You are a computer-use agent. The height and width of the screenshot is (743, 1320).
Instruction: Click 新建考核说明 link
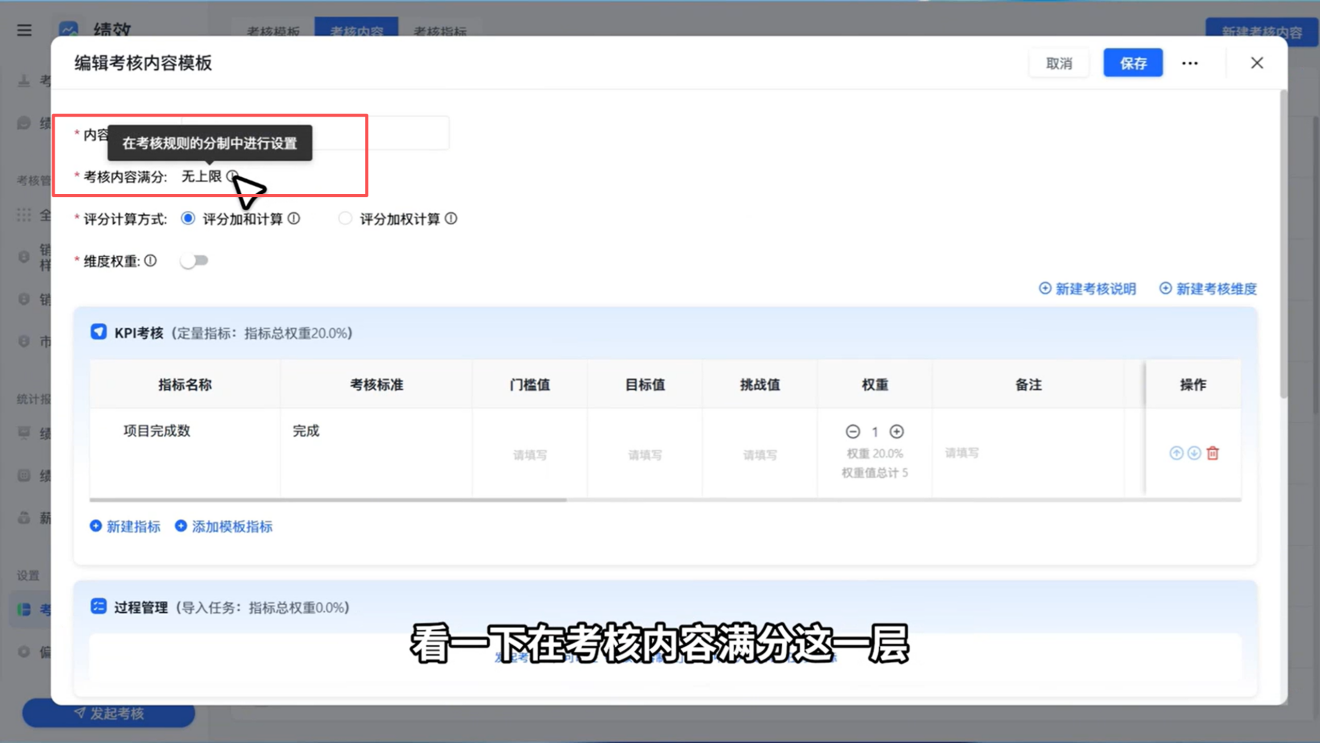[1087, 289]
